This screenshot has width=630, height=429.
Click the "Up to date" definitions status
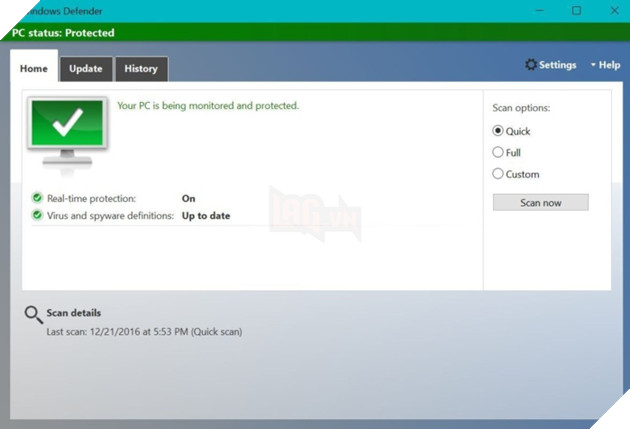[205, 215]
